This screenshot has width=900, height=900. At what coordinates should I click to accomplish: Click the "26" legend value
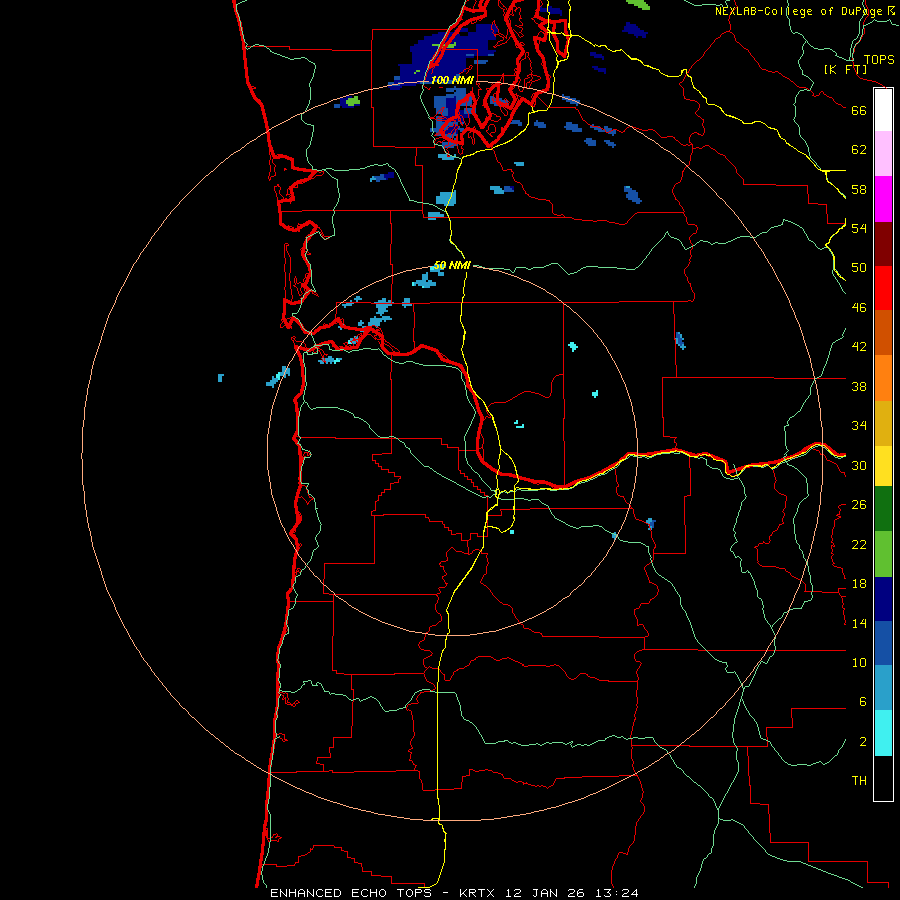tap(859, 505)
